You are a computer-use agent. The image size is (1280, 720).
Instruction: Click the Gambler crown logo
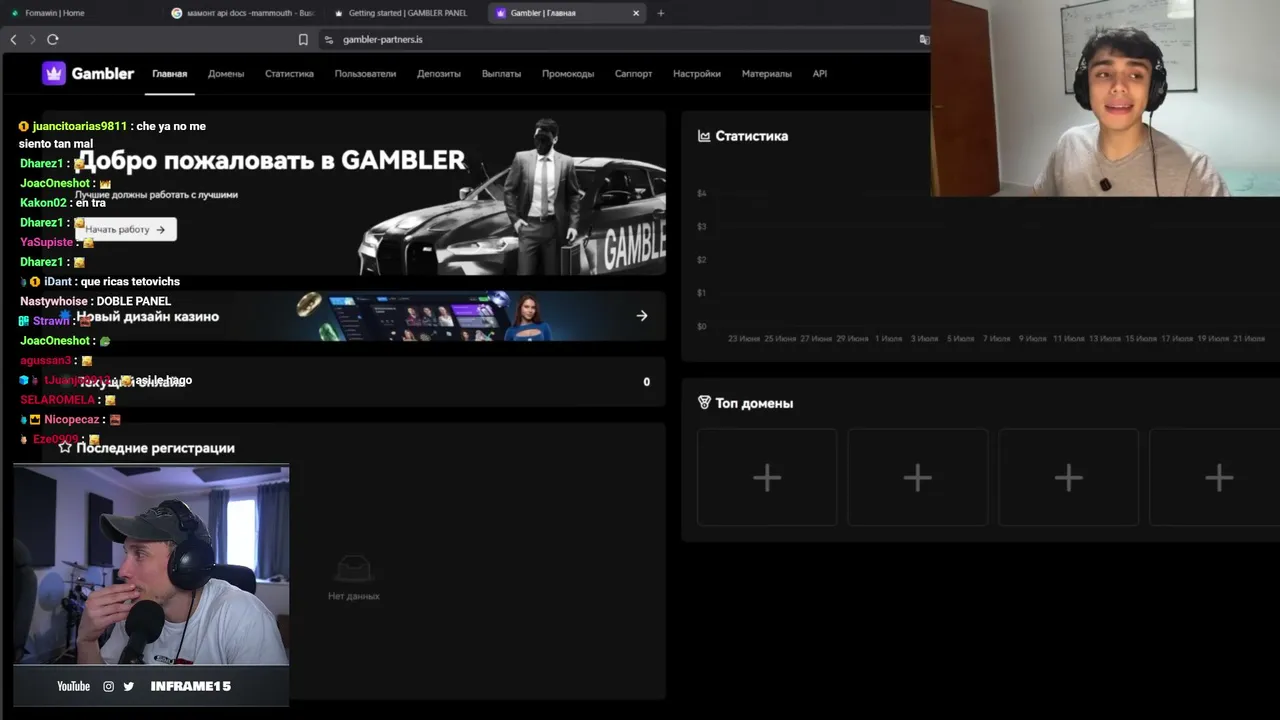coord(54,73)
